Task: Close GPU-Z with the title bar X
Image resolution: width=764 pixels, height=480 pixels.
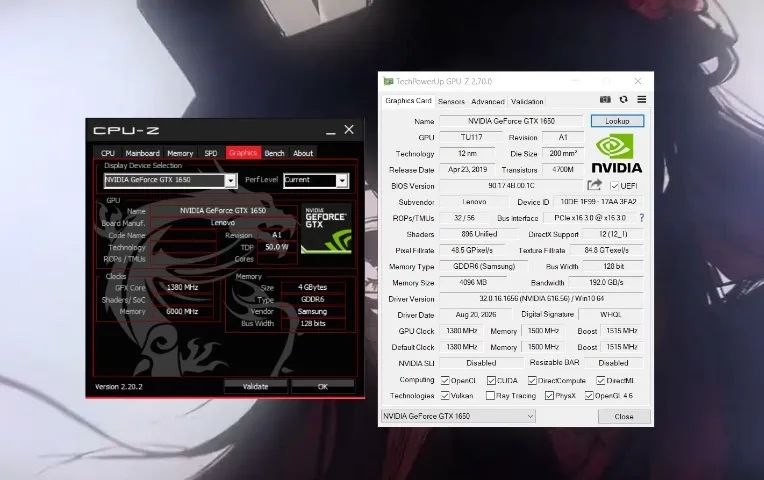Action: 638,81
